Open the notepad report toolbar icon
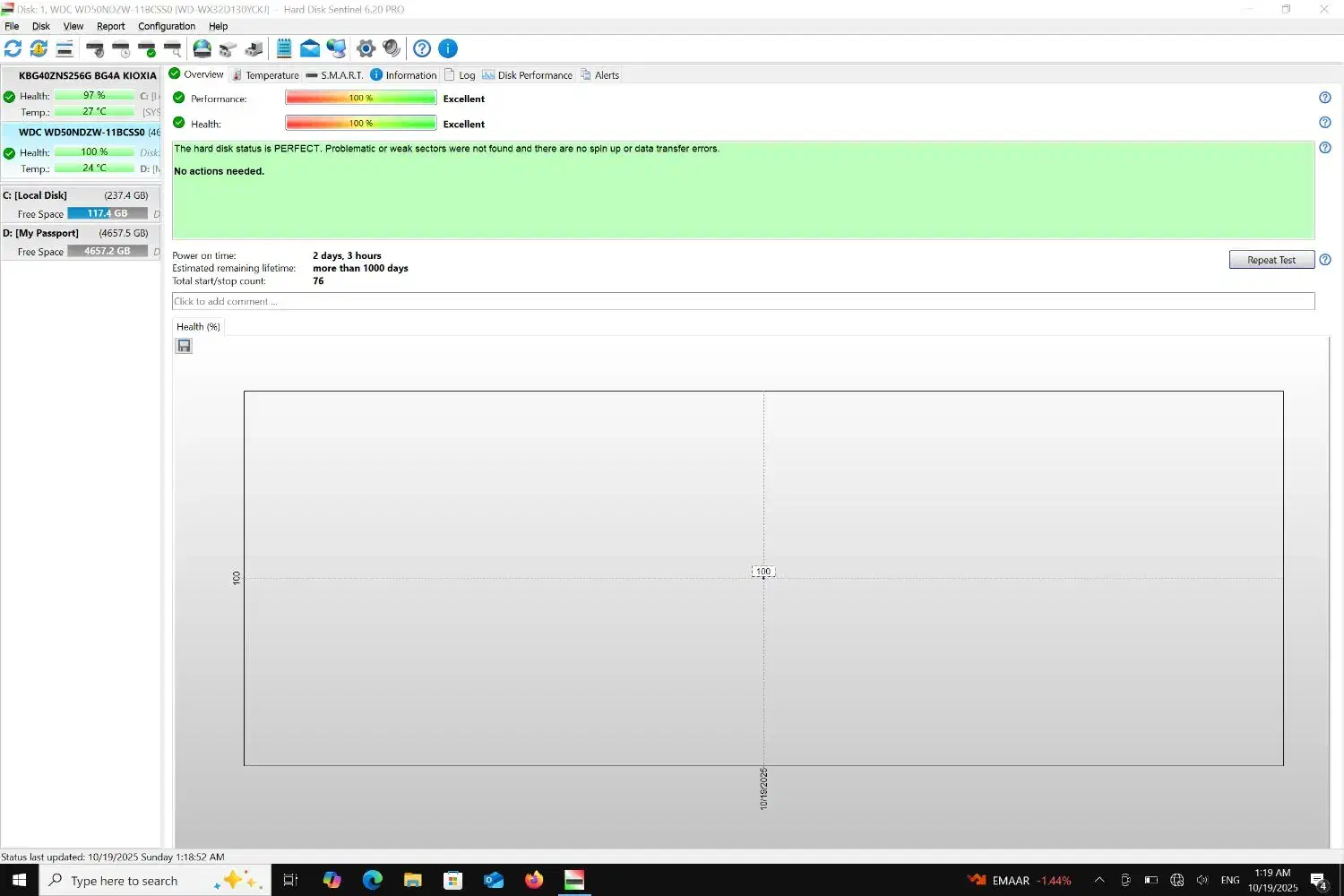Viewport: 1344px width, 896px height. coord(284,48)
